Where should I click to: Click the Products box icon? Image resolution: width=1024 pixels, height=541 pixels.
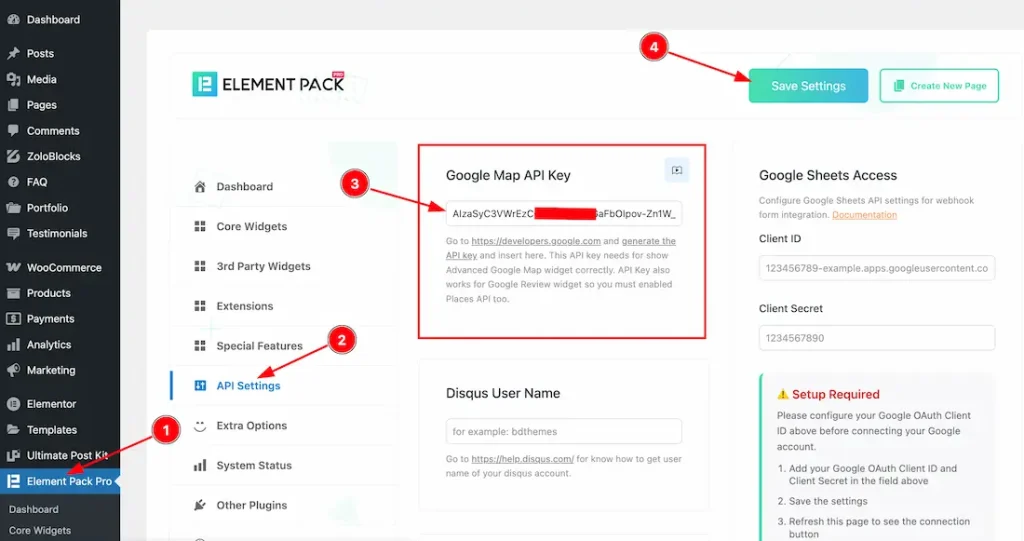click(13, 293)
